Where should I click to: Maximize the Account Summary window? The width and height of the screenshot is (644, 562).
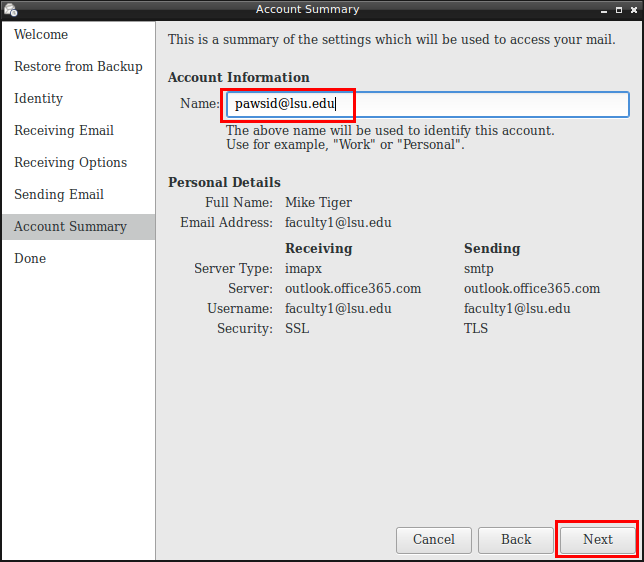pyautogui.click(x=619, y=9)
